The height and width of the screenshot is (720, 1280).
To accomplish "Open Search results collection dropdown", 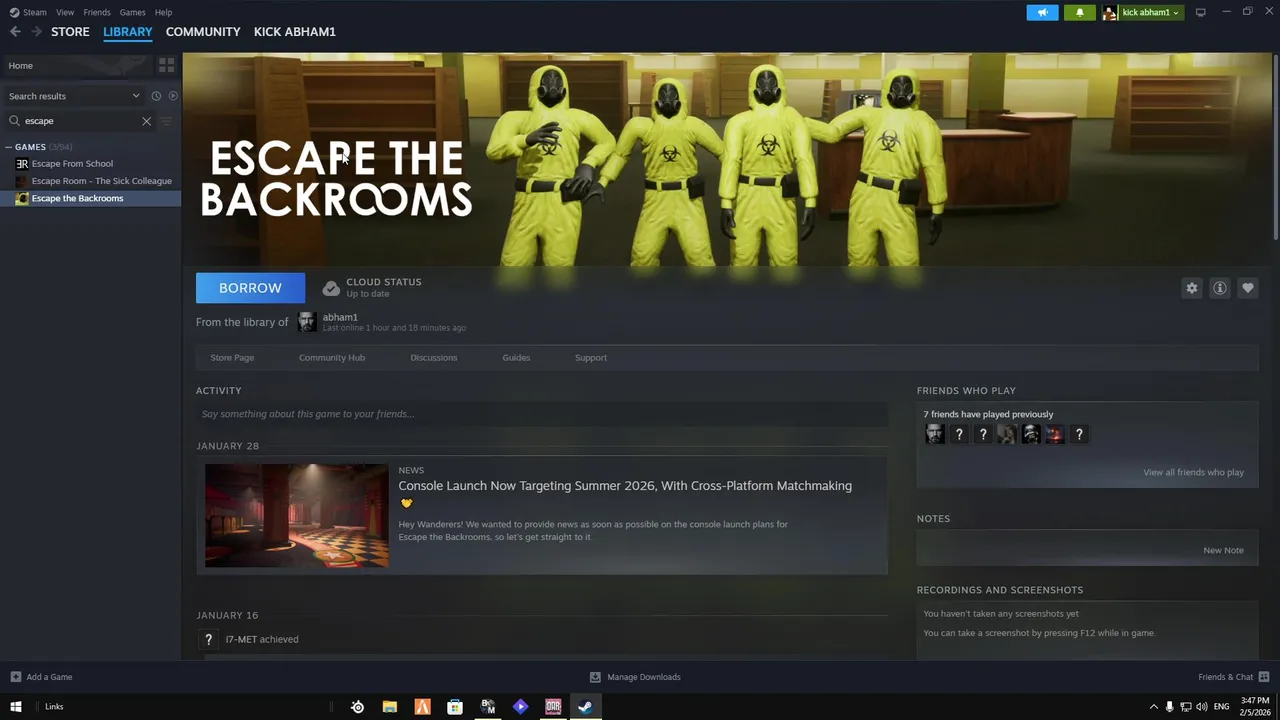I will 75,96.
